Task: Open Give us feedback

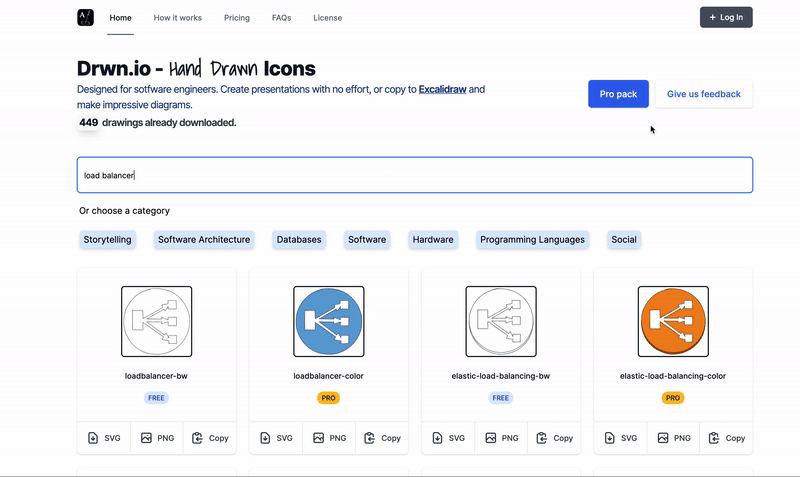Action: 703,94
